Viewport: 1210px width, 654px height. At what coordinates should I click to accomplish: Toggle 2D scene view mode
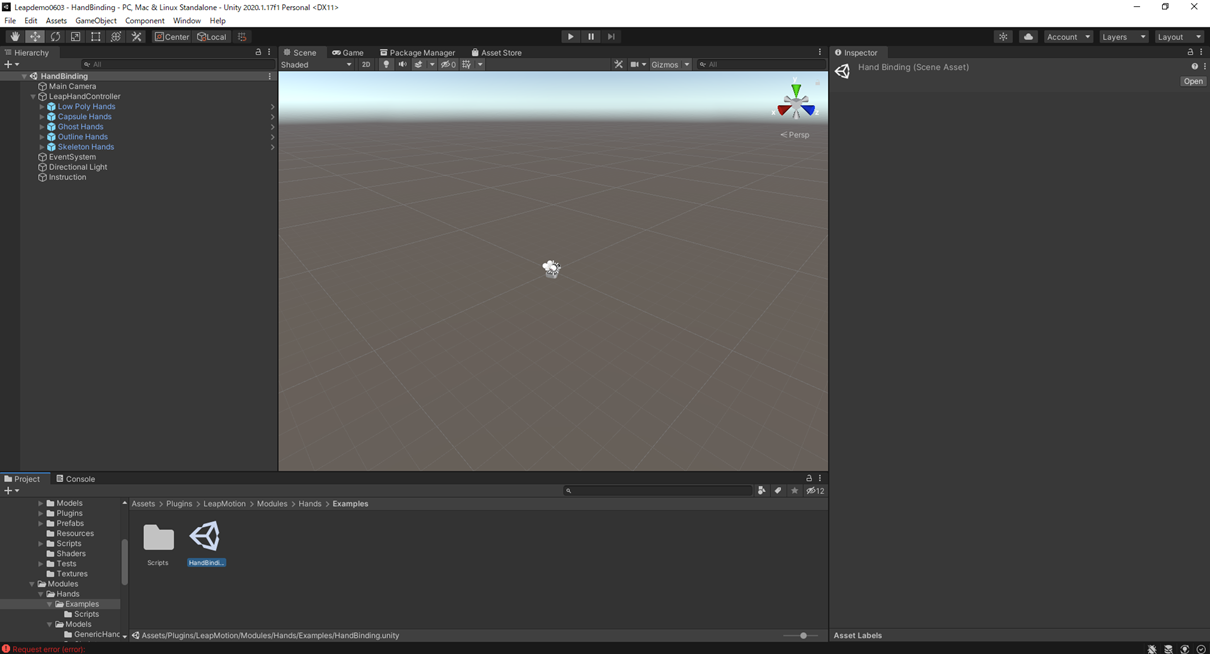coord(366,65)
